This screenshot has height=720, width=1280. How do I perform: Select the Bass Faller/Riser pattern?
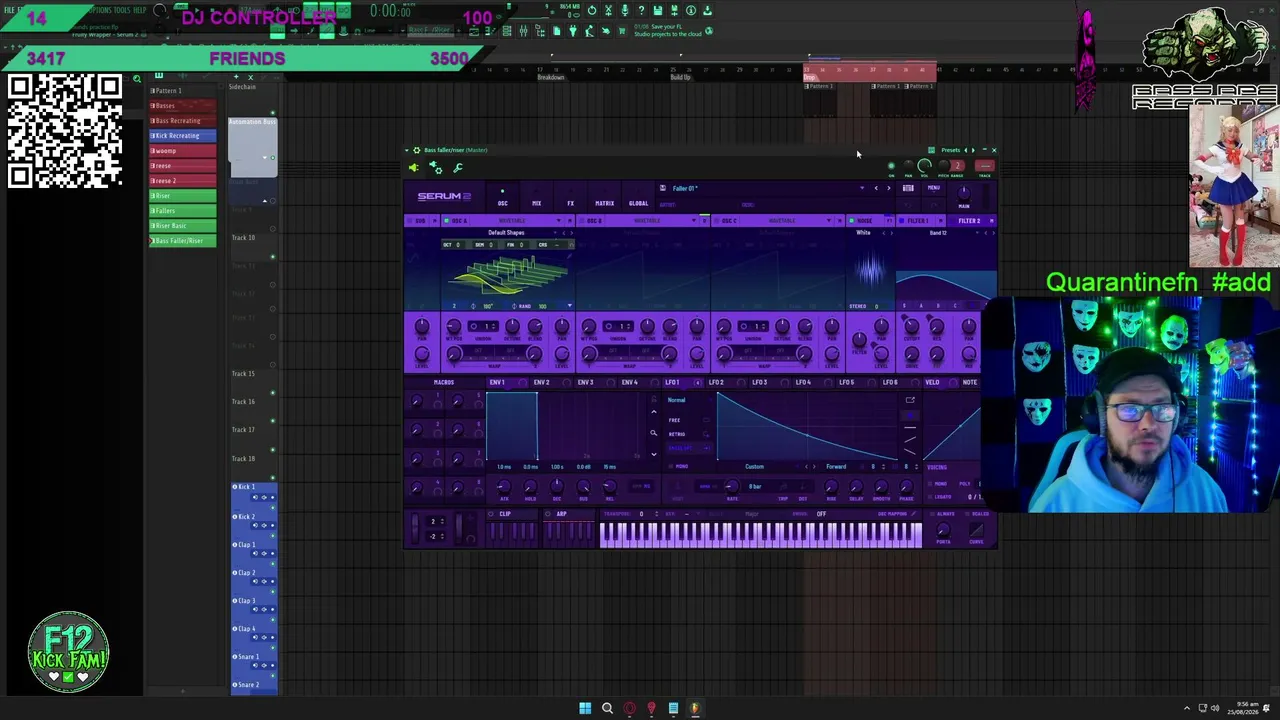[x=182, y=241]
